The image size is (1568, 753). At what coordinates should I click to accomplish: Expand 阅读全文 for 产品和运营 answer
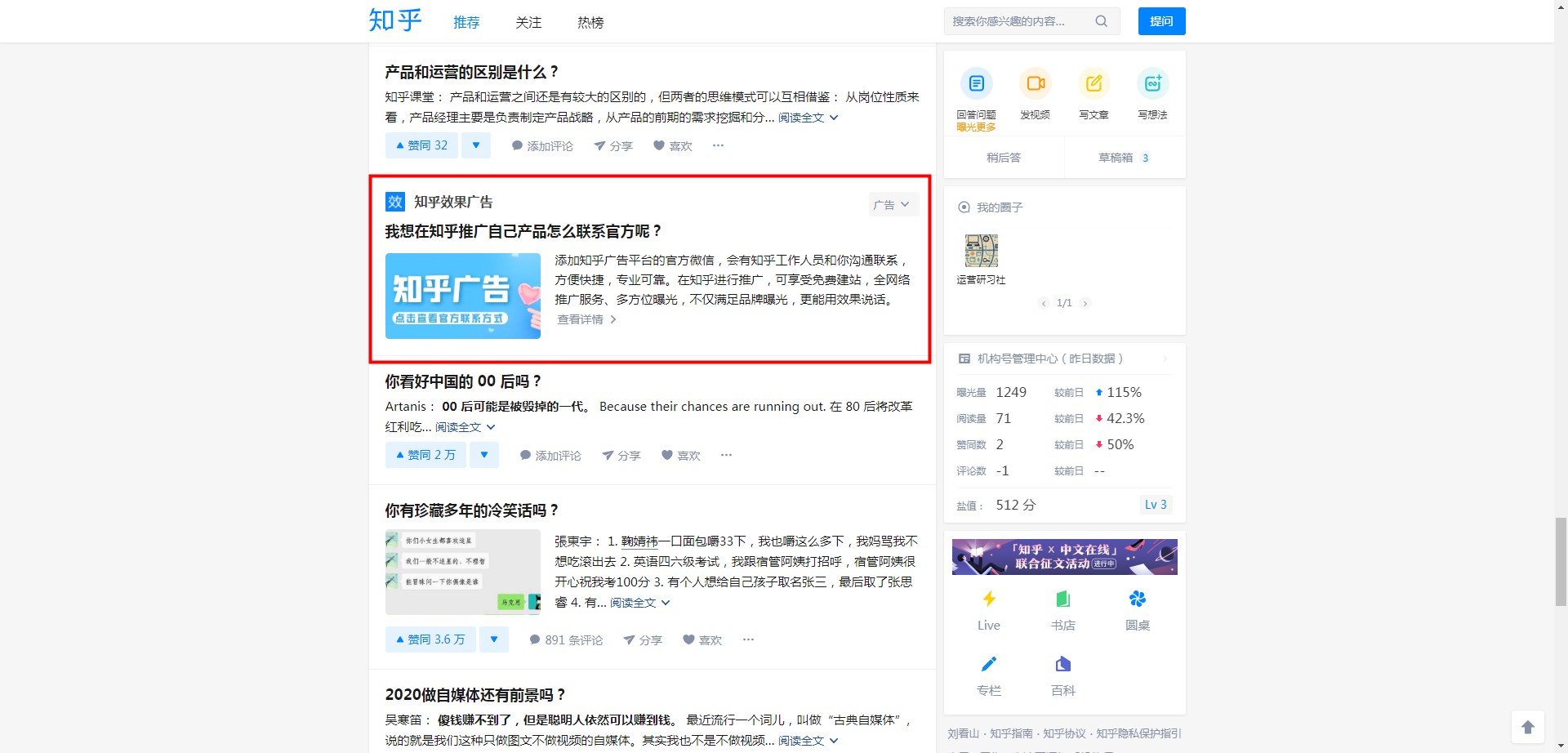tap(808, 118)
